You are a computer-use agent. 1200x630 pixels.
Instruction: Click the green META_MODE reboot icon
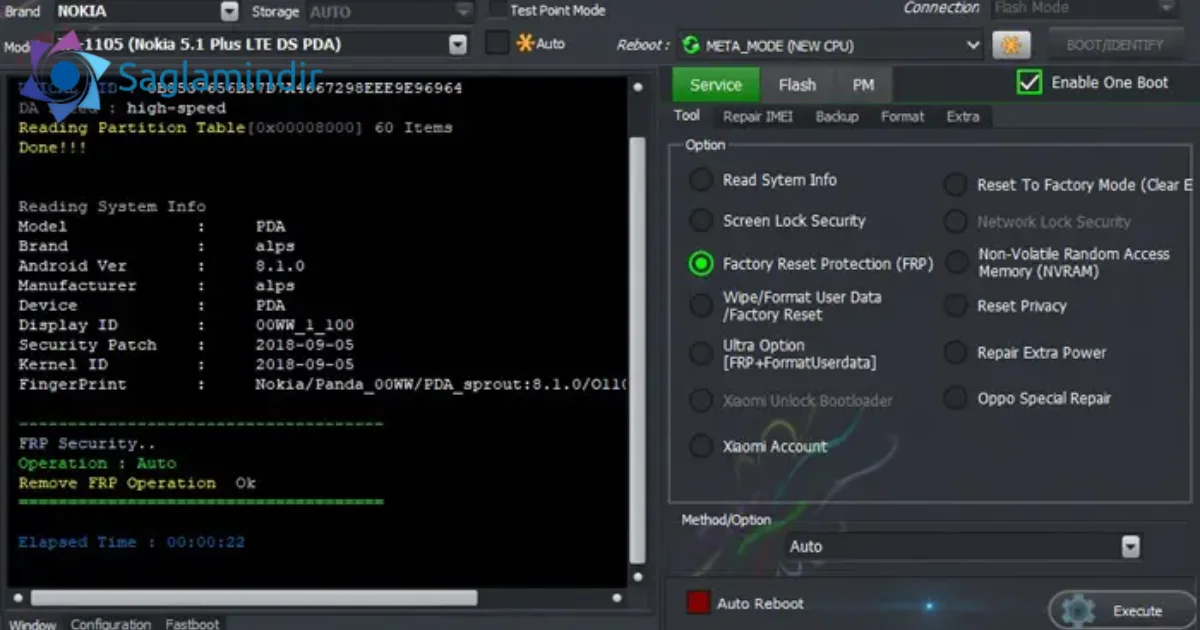coord(690,45)
